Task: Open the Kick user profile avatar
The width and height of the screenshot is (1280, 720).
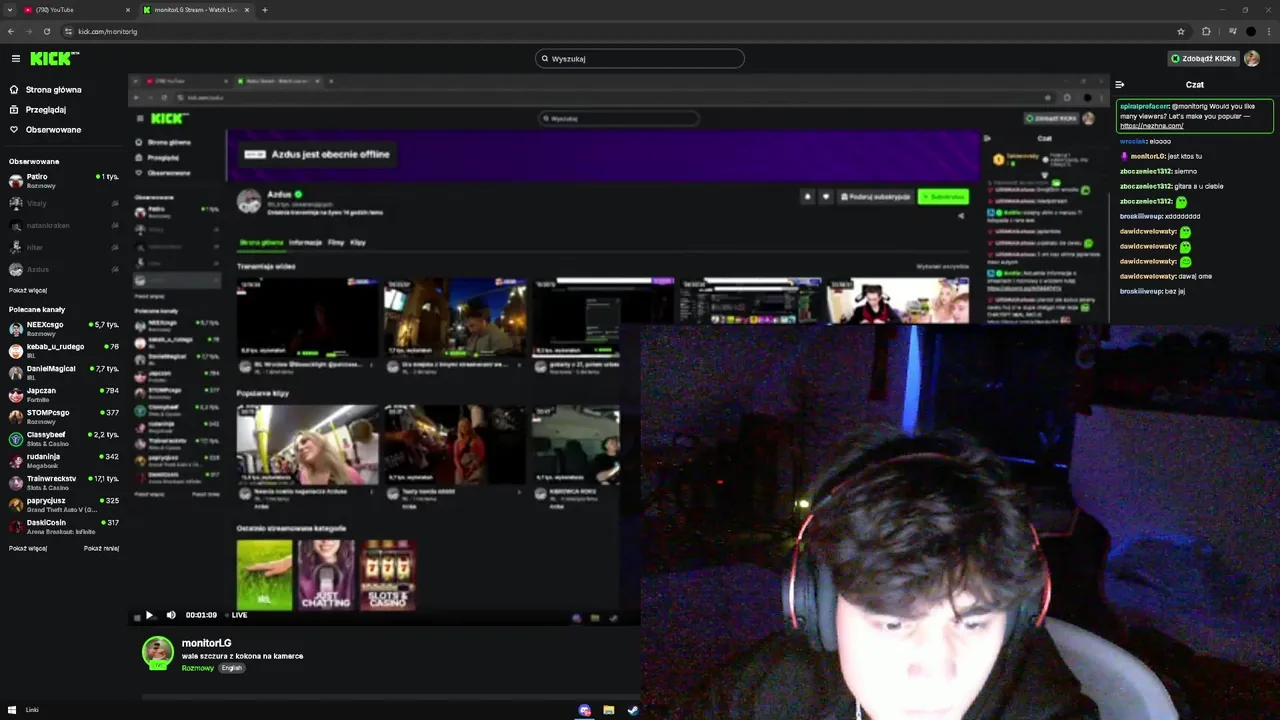Action: (1252, 59)
